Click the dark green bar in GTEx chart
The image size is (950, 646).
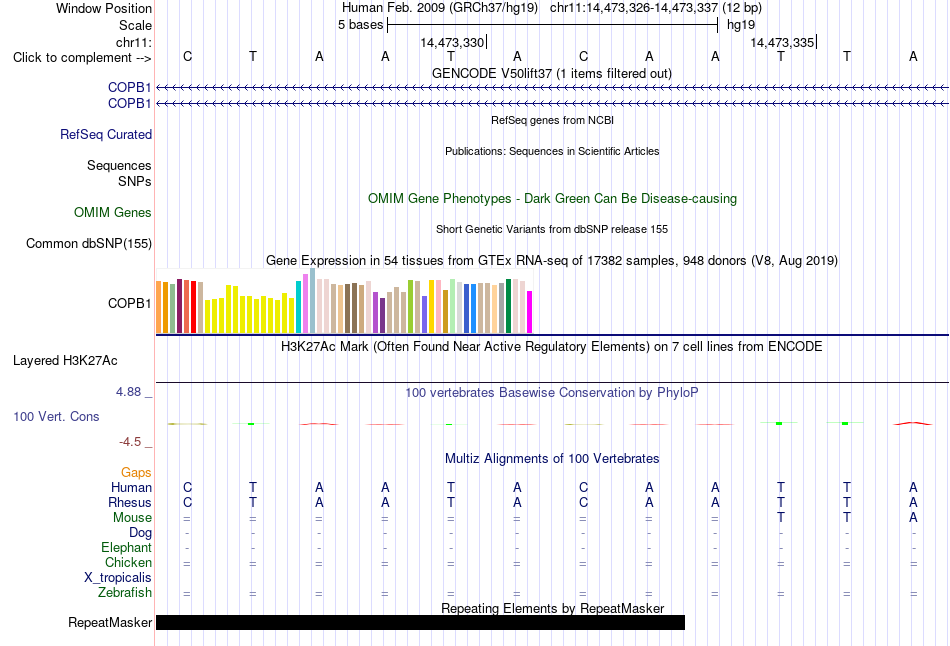[x=508, y=306]
